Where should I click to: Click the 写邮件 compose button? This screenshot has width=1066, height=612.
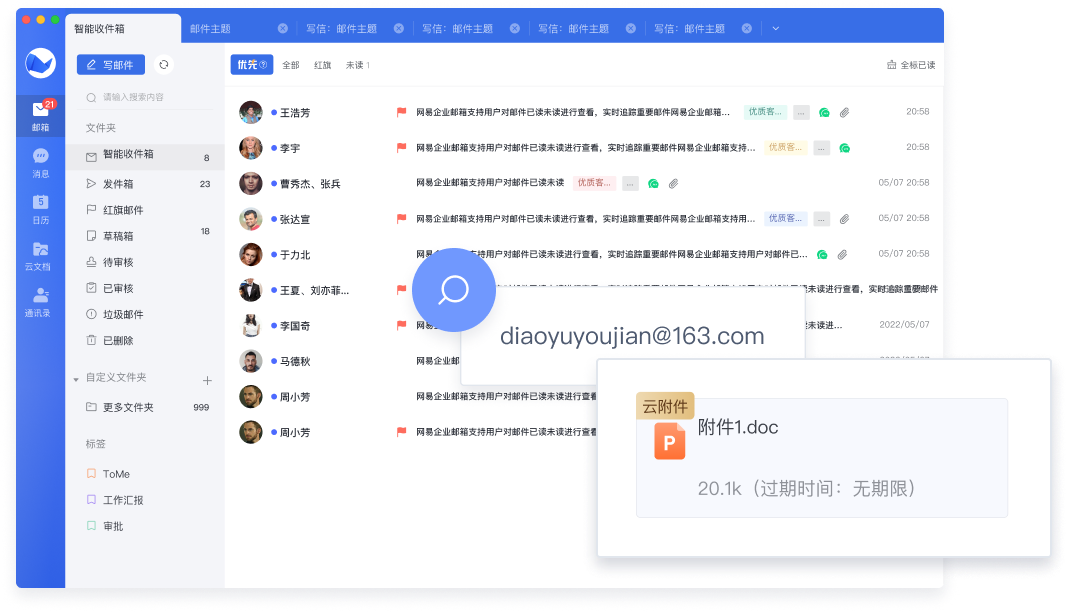pos(111,65)
